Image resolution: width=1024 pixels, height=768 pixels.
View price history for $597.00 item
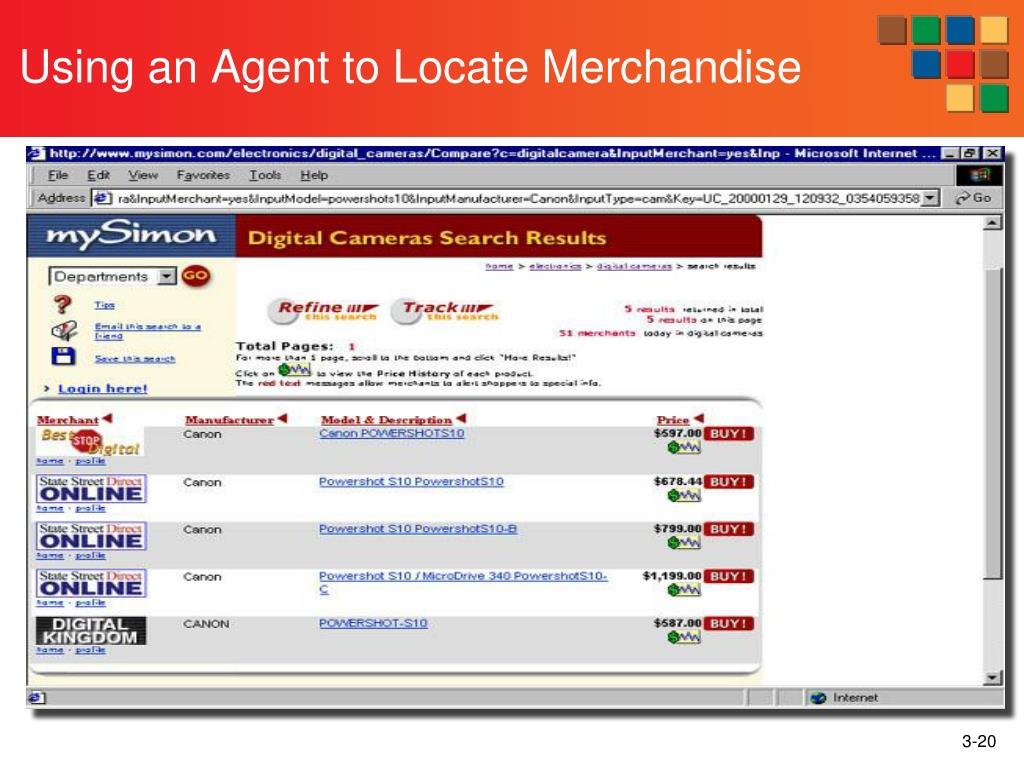(684, 448)
